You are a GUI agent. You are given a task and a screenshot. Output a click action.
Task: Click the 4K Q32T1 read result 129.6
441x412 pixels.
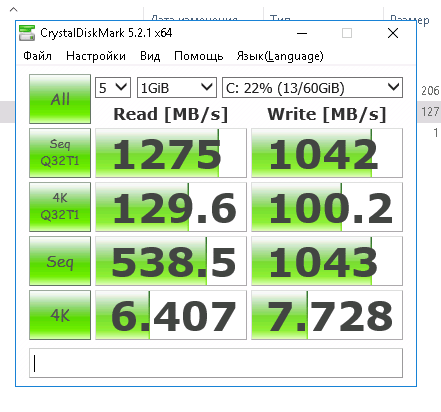pyautogui.click(x=171, y=207)
